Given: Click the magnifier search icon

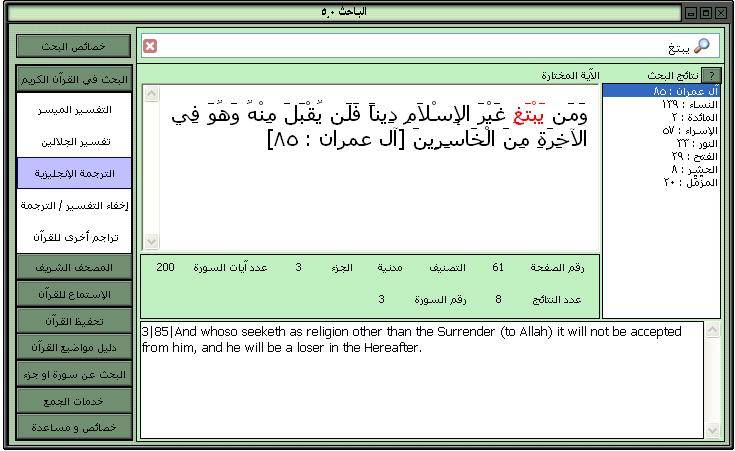Looking at the screenshot, I should (x=702, y=46).
